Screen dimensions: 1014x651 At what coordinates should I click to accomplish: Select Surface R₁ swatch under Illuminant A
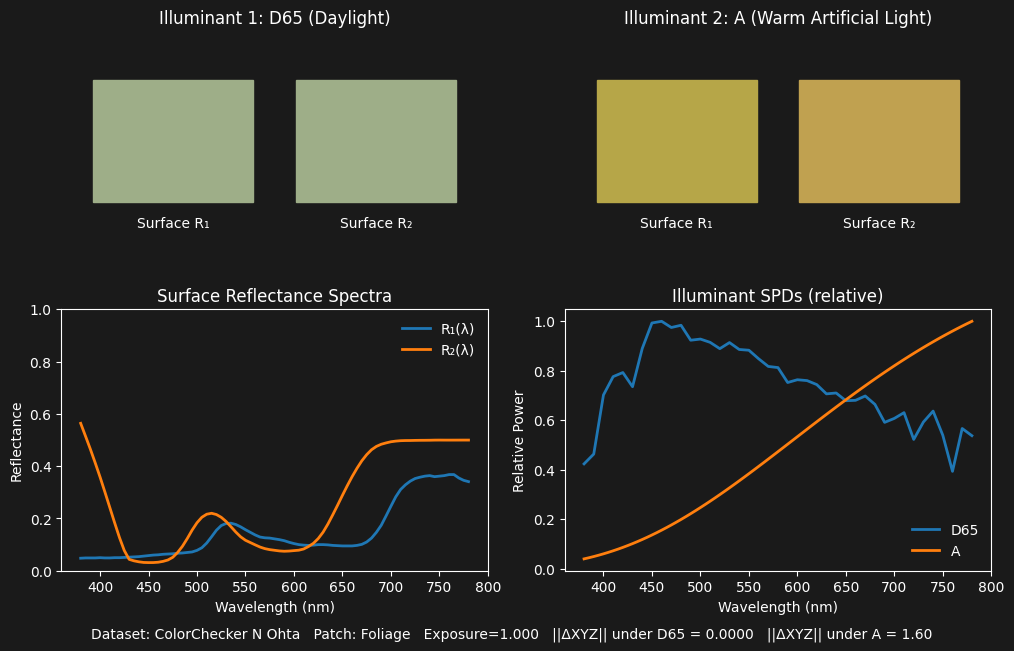pos(677,141)
